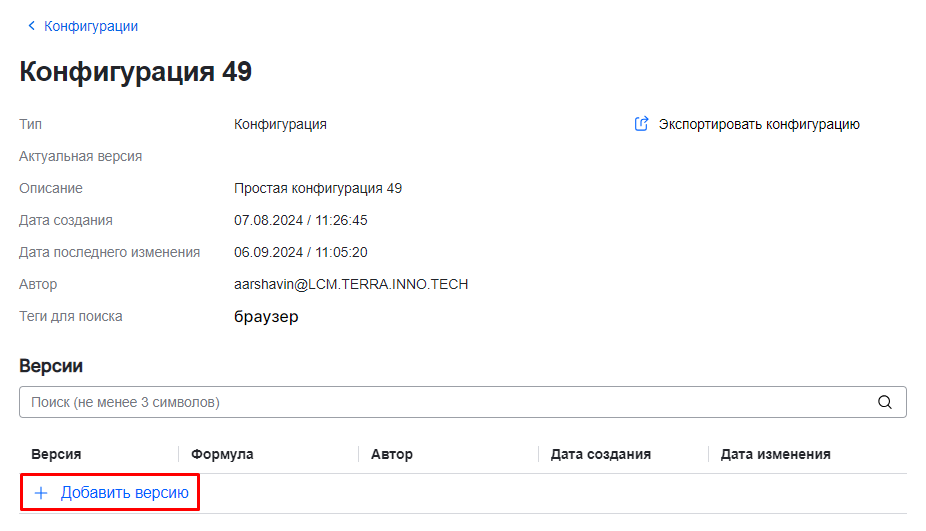This screenshot has width=926, height=531.
Task: Click the Формула column header
Action: coord(222,454)
